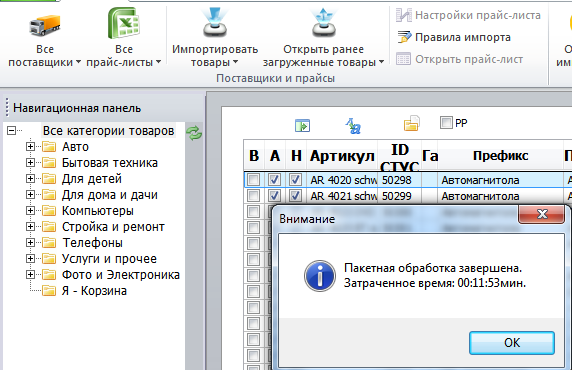
Task: Uncheck column А box for AR 4020 row
Action: click(274, 180)
